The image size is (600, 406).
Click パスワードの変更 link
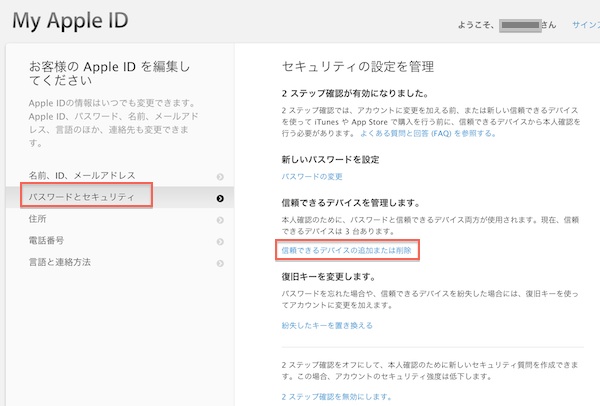pyautogui.click(x=312, y=176)
